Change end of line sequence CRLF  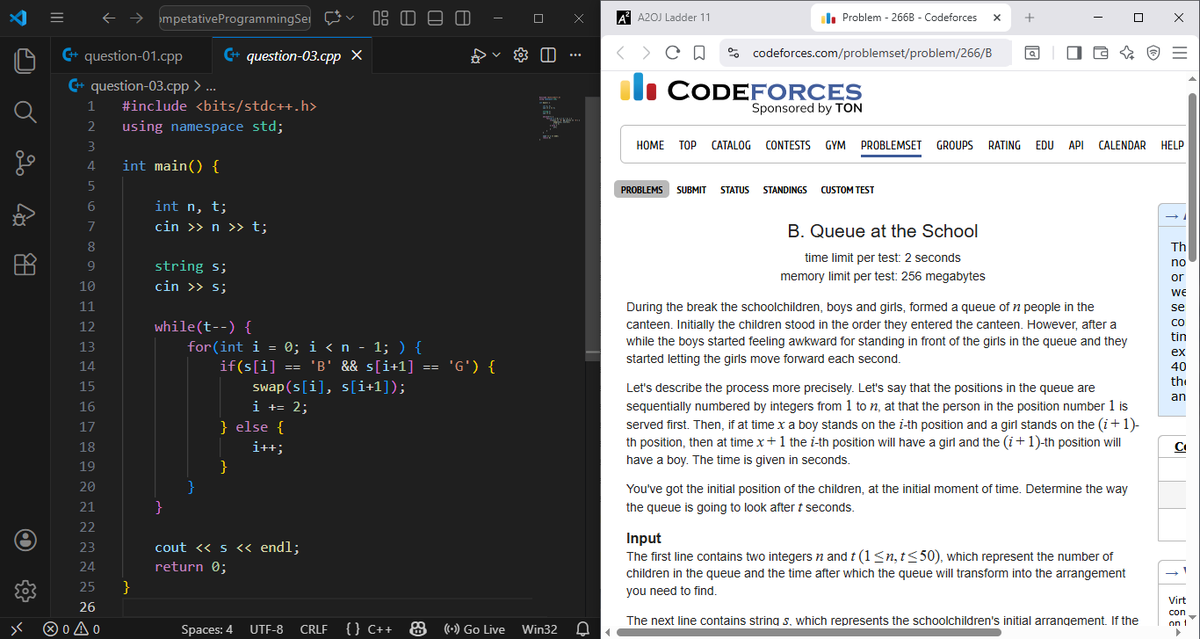[314, 629]
